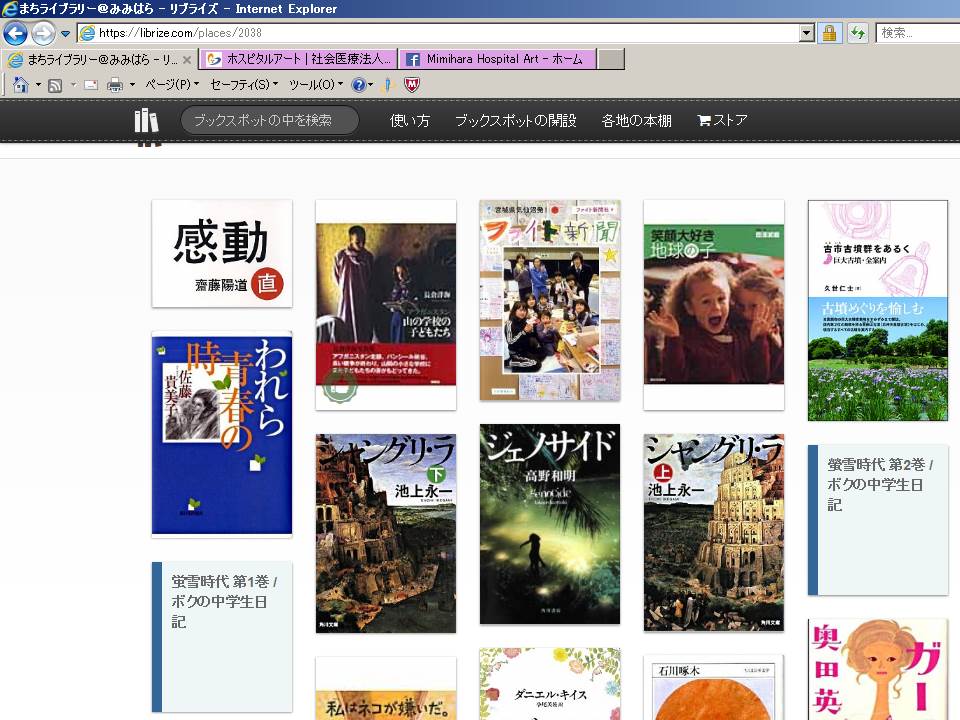Open the ページ(P) dropdown menu

171,85
